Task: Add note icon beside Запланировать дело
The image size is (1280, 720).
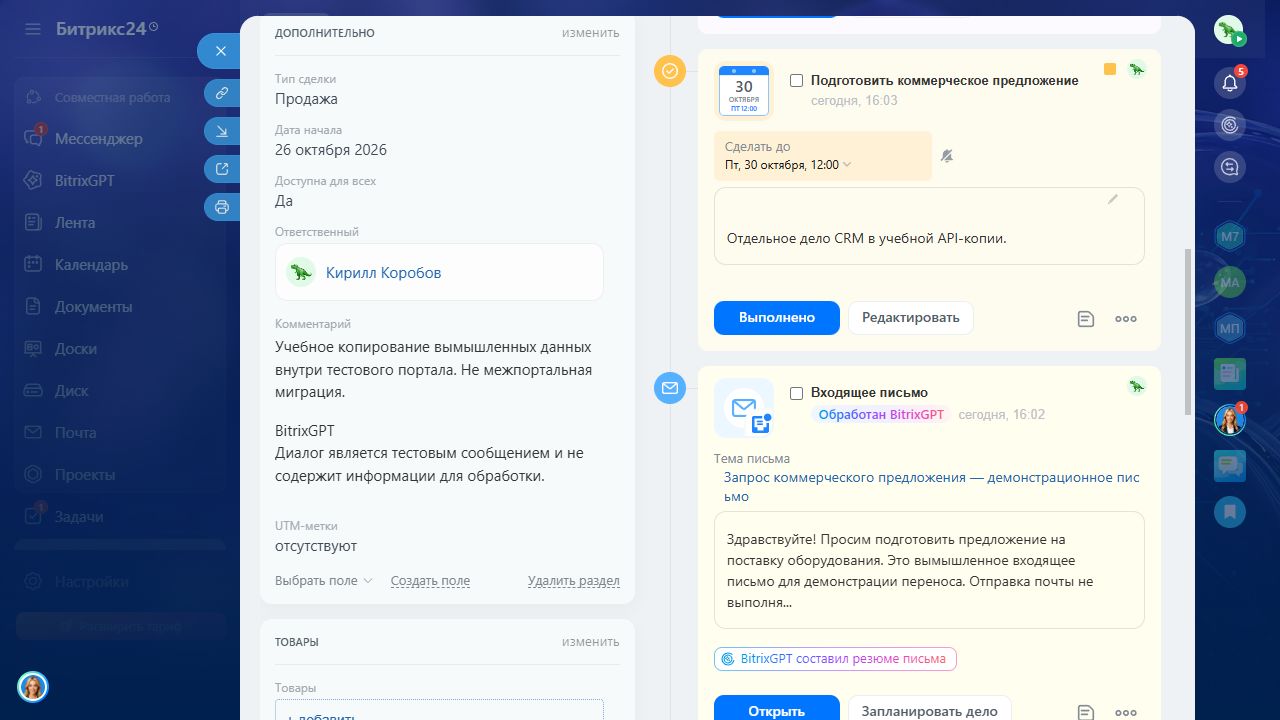Action: [x=1086, y=712]
